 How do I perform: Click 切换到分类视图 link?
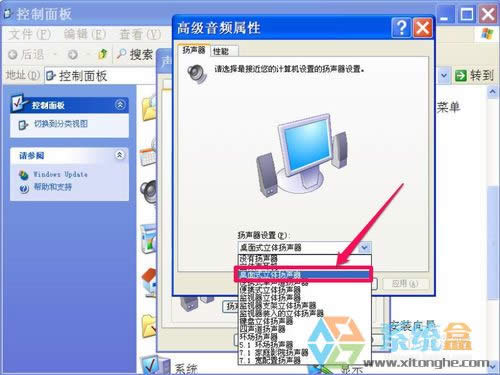[x=61, y=124]
